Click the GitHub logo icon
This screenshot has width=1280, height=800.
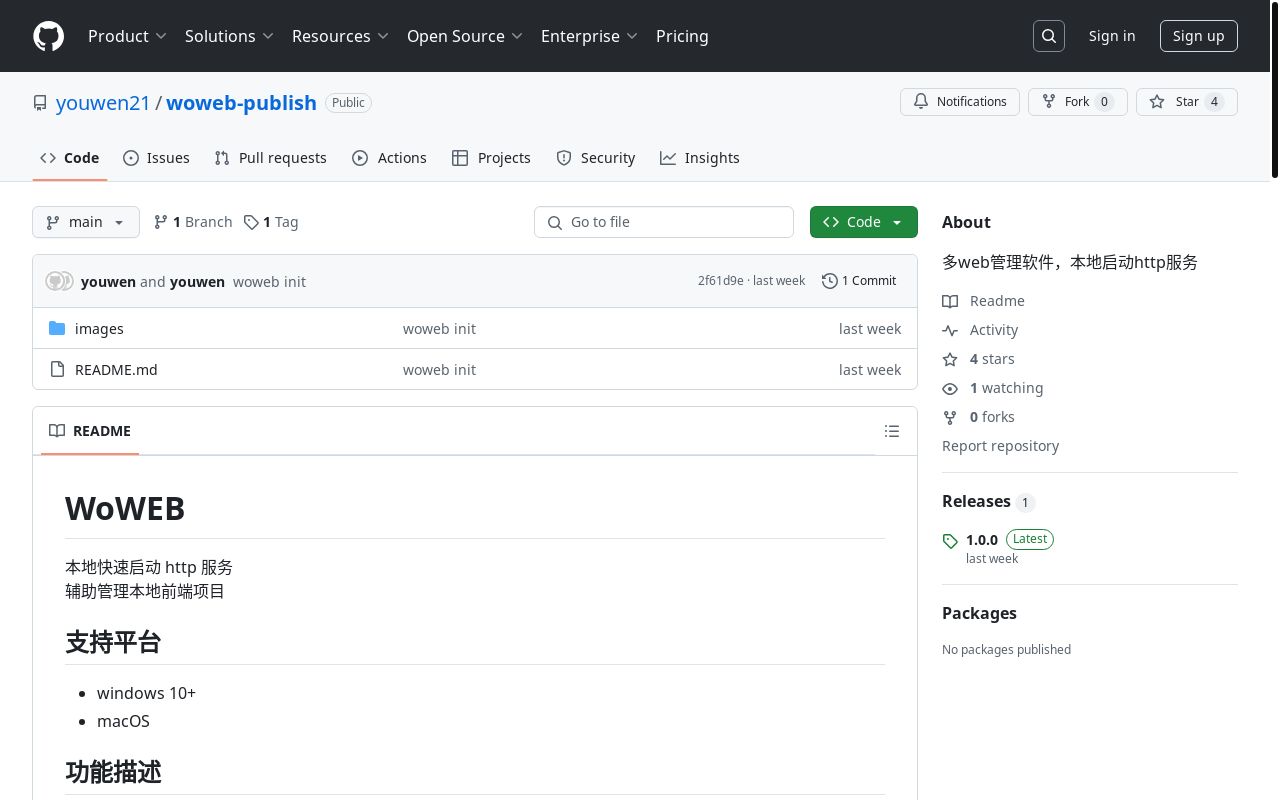point(48,36)
